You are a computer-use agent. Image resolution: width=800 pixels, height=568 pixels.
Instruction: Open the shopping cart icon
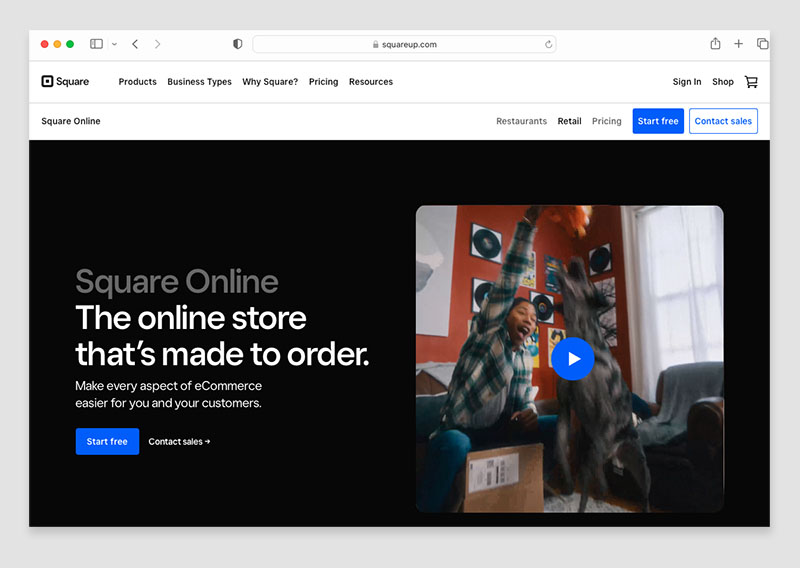point(751,82)
